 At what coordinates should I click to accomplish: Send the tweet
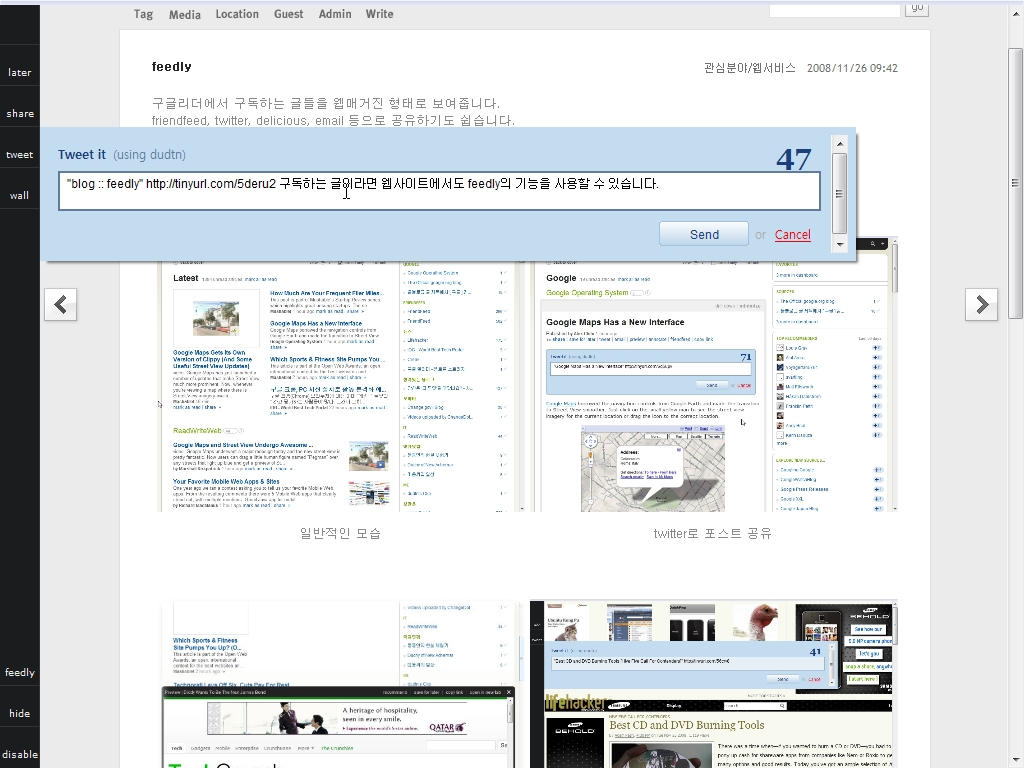pos(704,234)
